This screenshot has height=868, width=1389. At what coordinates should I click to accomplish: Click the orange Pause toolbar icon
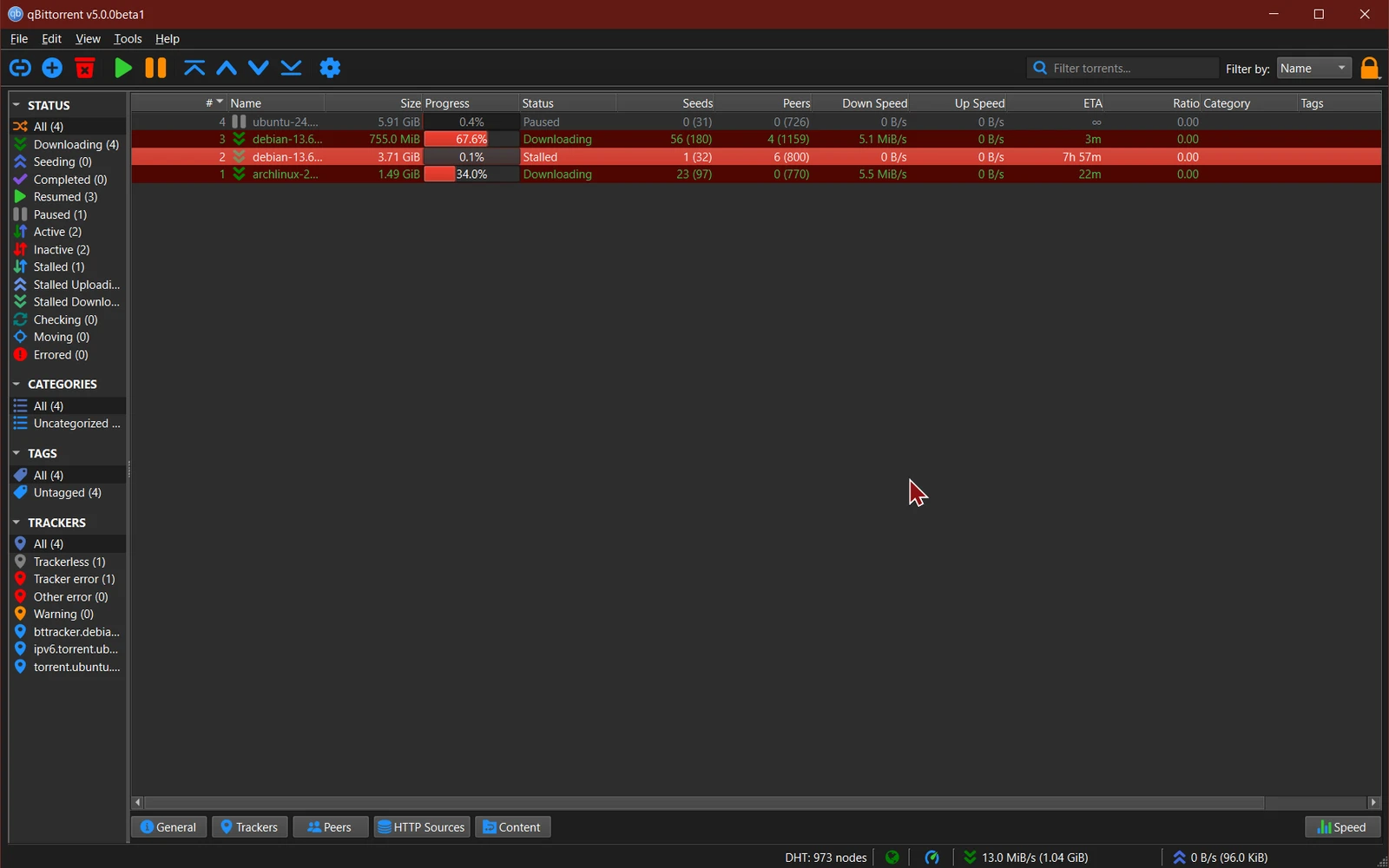[155, 68]
